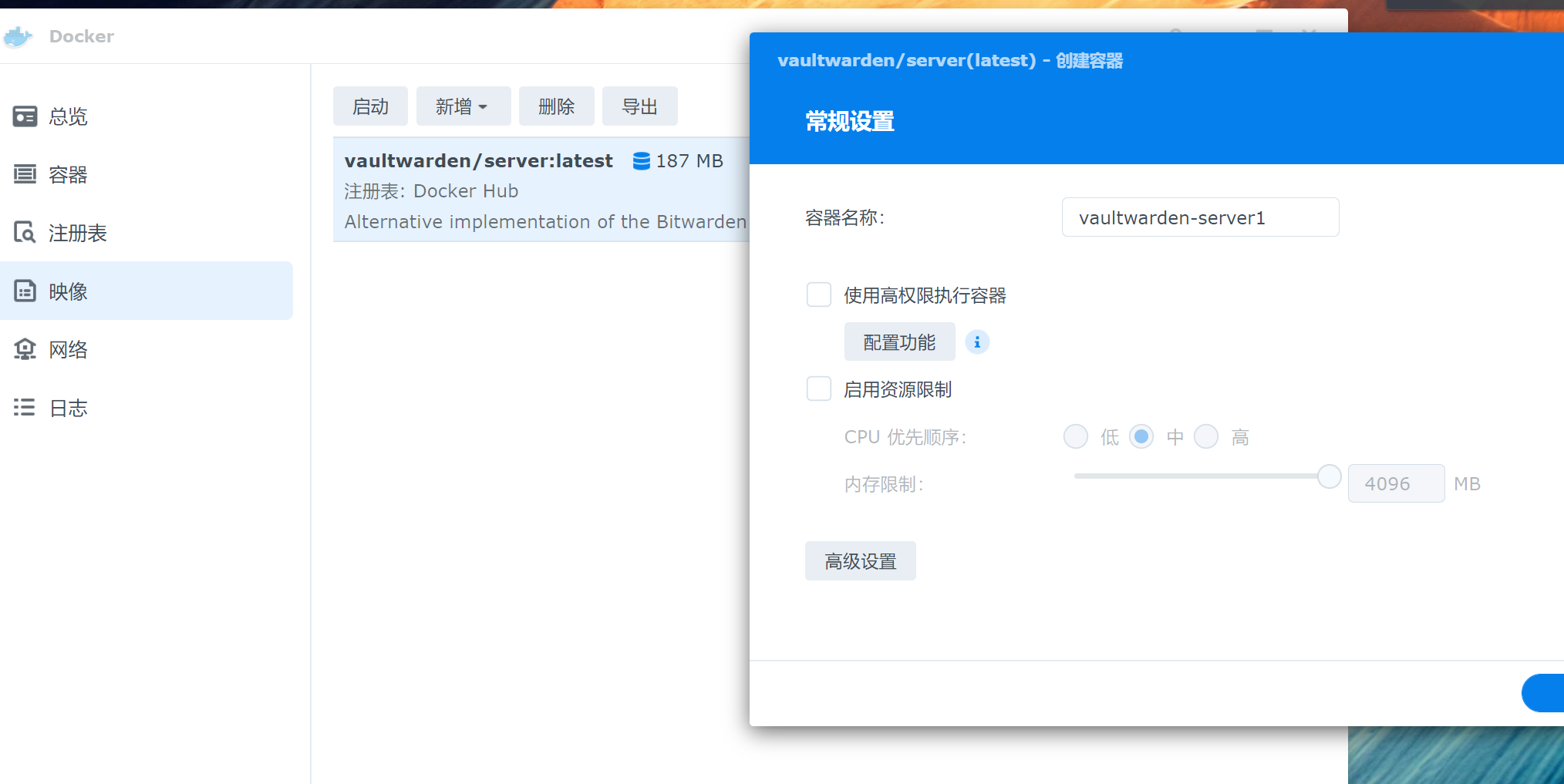
Task: Click the 删除 delete button
Action: [x=557, y=106]
